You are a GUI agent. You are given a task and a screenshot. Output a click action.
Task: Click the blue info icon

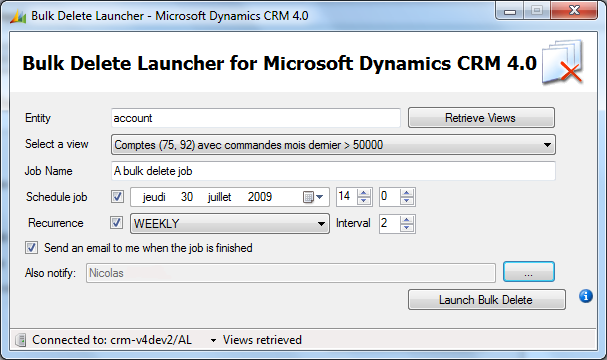pyautogui.click(x=586, y=296)
